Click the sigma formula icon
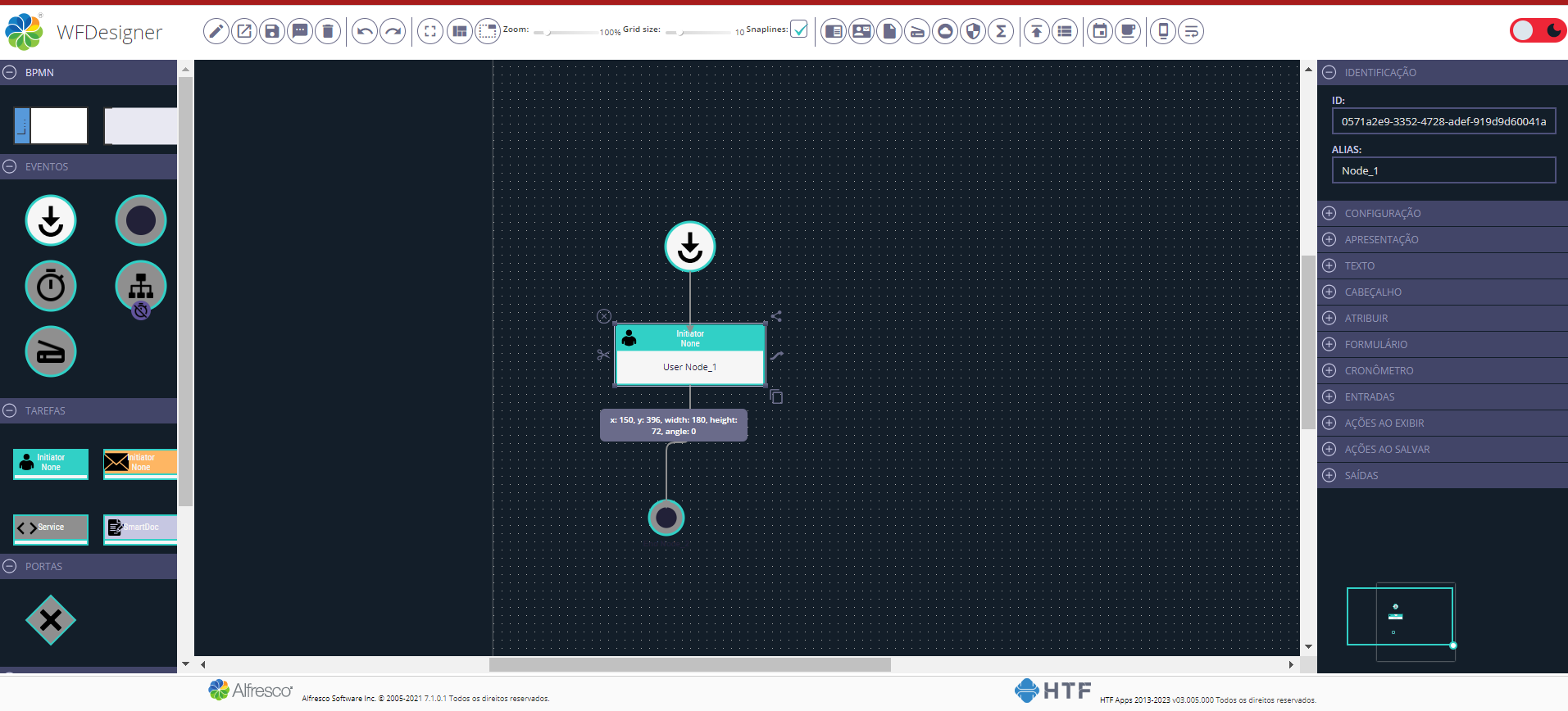 coord(1001,32)
